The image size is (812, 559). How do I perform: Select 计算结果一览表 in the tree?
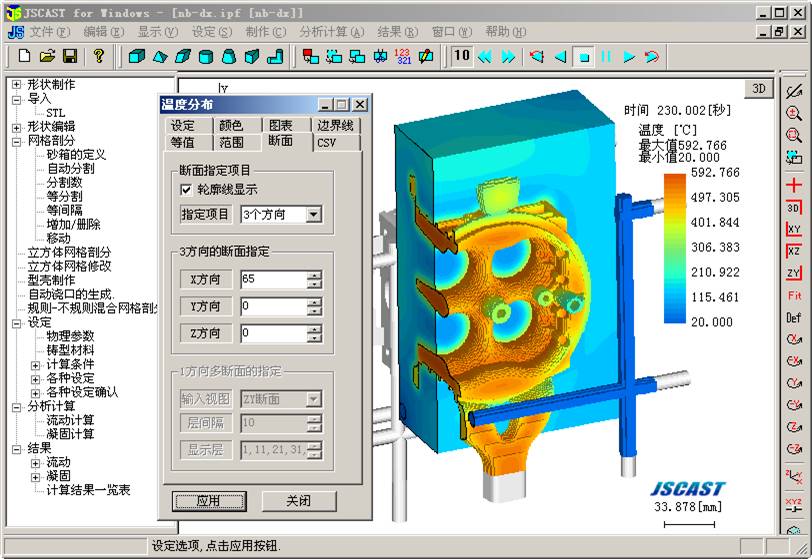(89, 490)
